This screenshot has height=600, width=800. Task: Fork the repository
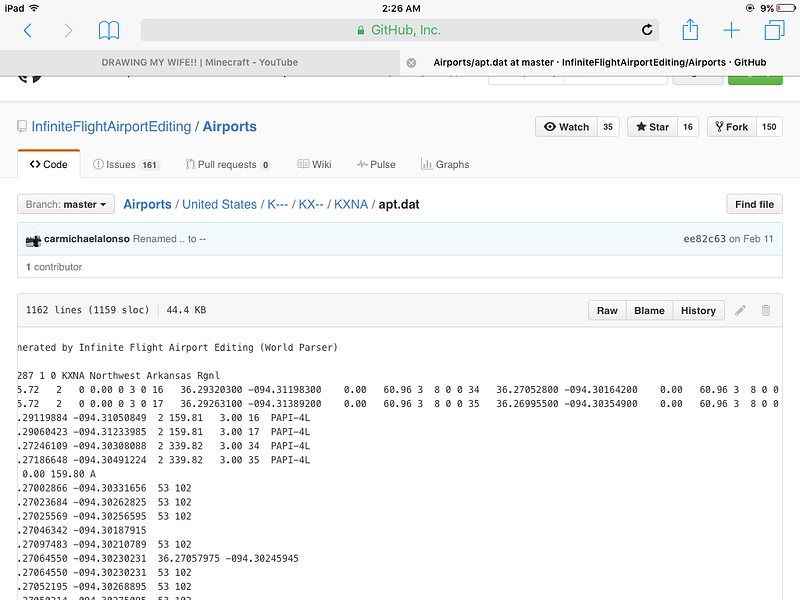pyautogui.click(x=732, y=127)
